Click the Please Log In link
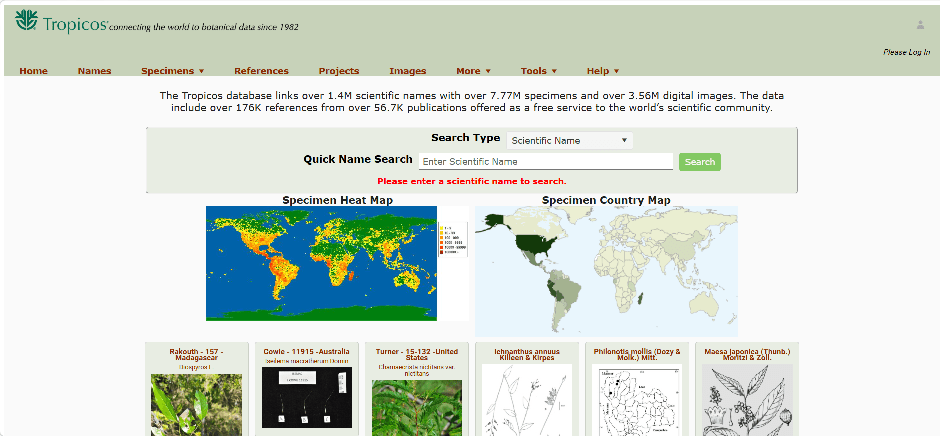This screenshot has height=436, width=940. [x=906, y=52]
